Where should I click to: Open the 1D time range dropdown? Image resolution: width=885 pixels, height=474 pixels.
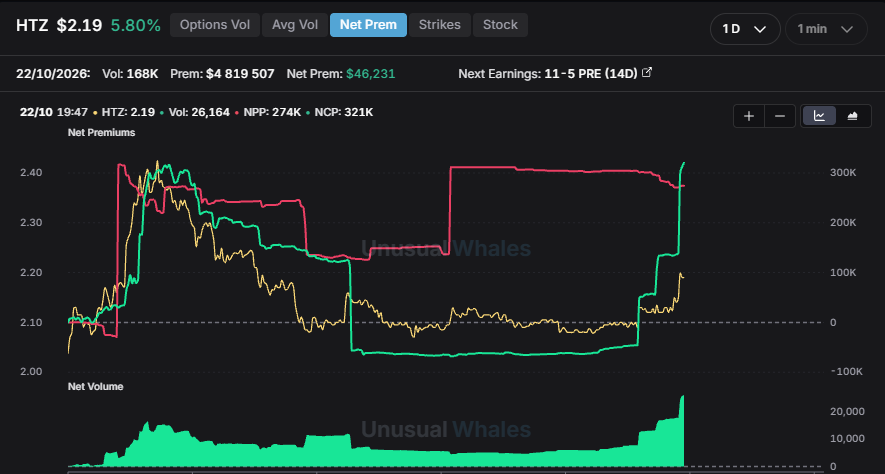click(x=744, y=29)
